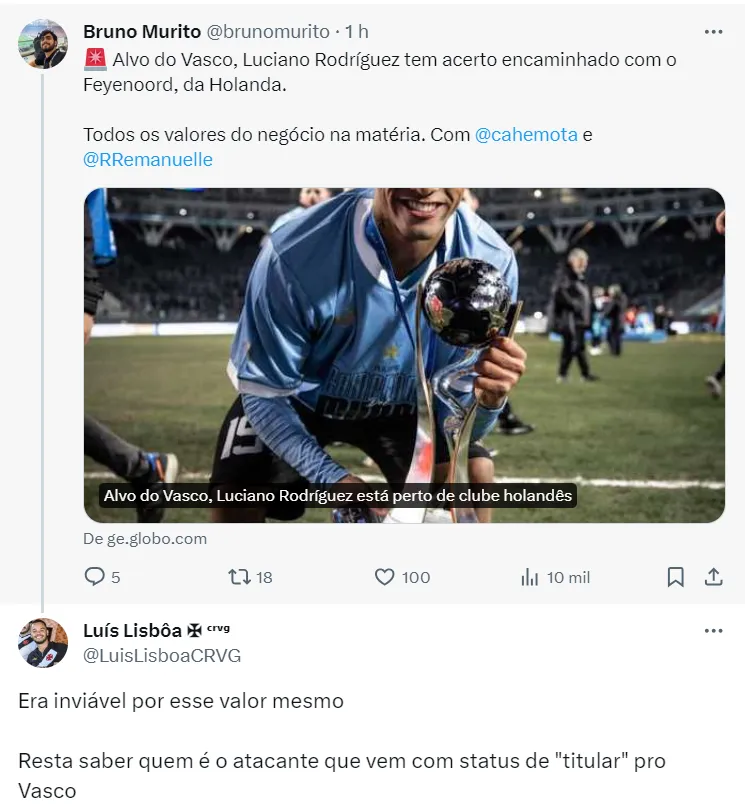The width and height of the screenshot is (745, 804).
Task: Open the article headline caption on image
Action: click(x=338, y=496)
